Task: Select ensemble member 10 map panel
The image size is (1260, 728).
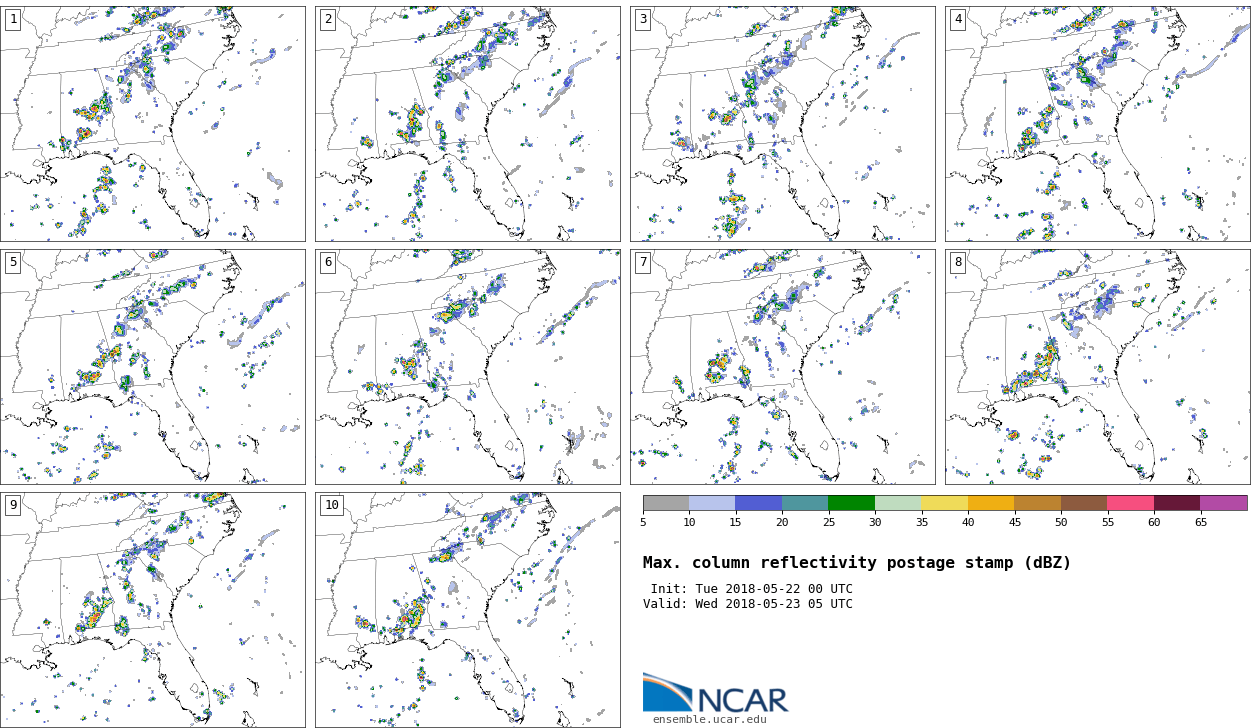Action: tap(467, 610)
